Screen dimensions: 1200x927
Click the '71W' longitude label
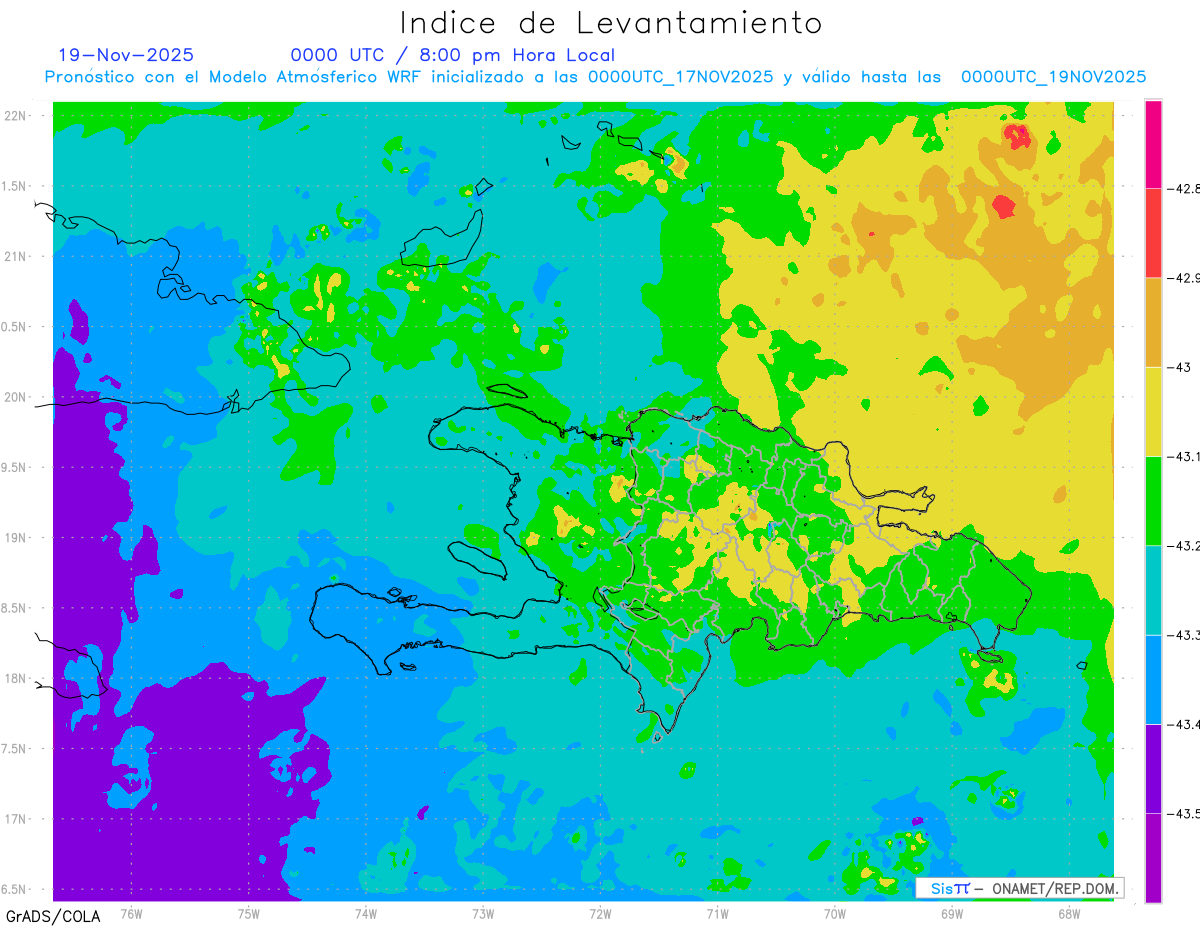pos(717,913)
